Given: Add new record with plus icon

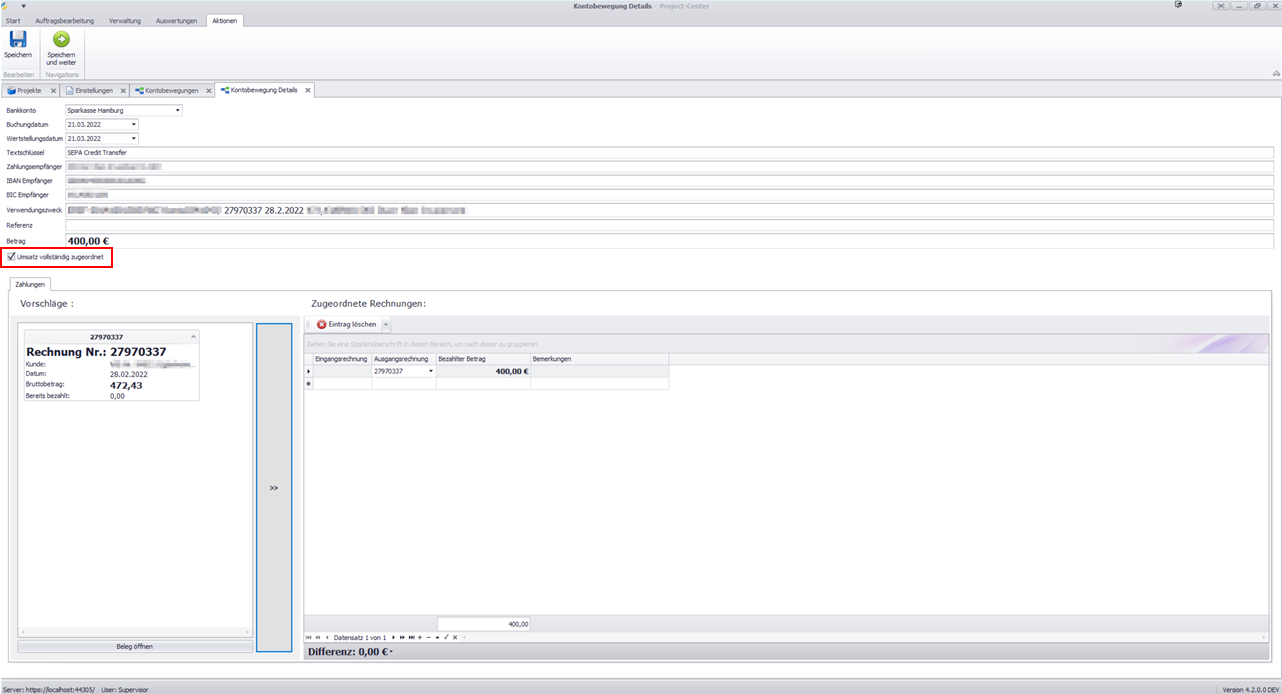Looking at the screenshot, I should tap(420, 637).
